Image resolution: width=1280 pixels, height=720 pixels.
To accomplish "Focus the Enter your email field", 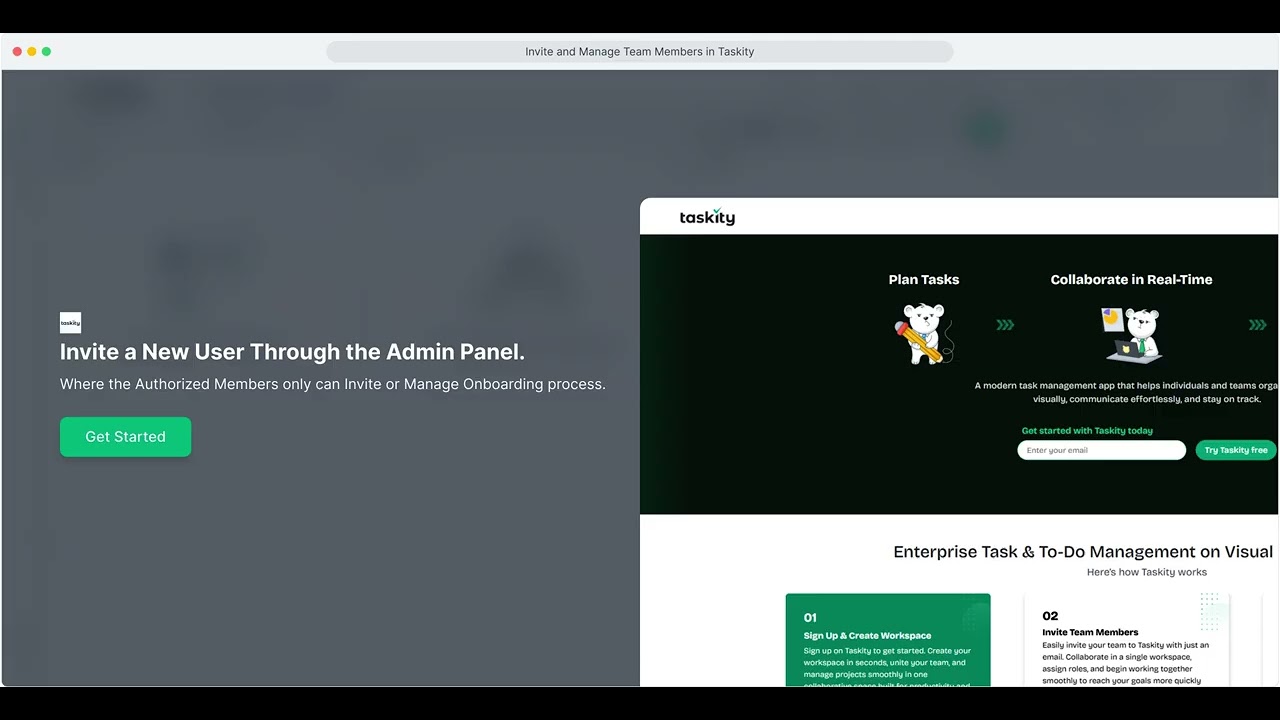I will tap(1101, 450).
